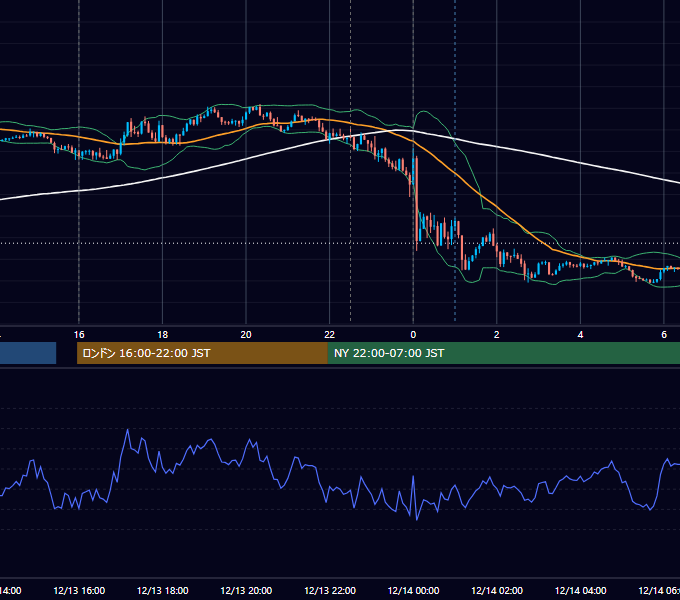Click the 12/14 02:00 date label

pyautogui.click(x=497, y=590)
